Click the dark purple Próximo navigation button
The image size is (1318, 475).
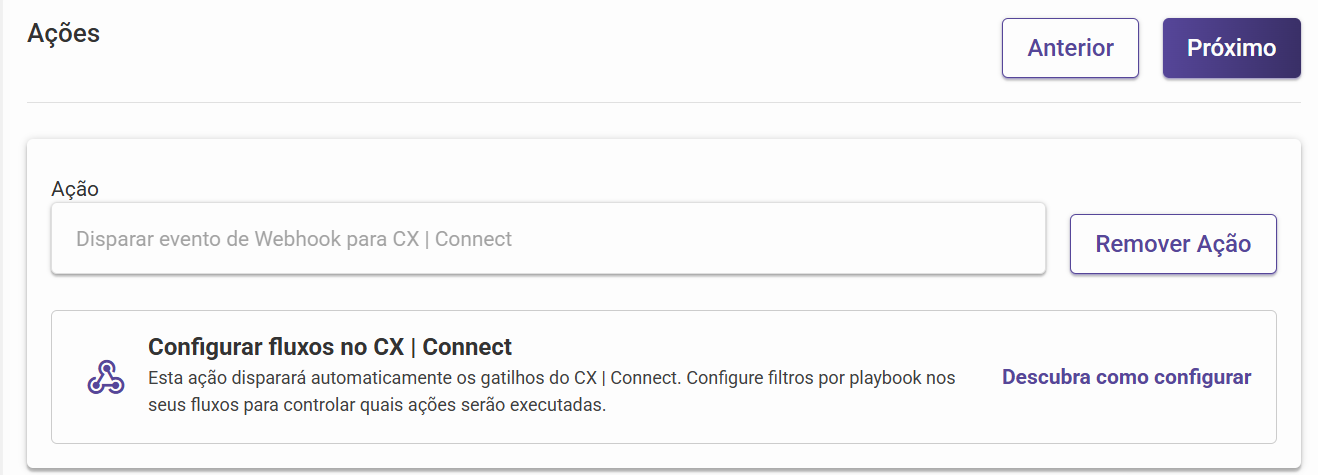1231,48
